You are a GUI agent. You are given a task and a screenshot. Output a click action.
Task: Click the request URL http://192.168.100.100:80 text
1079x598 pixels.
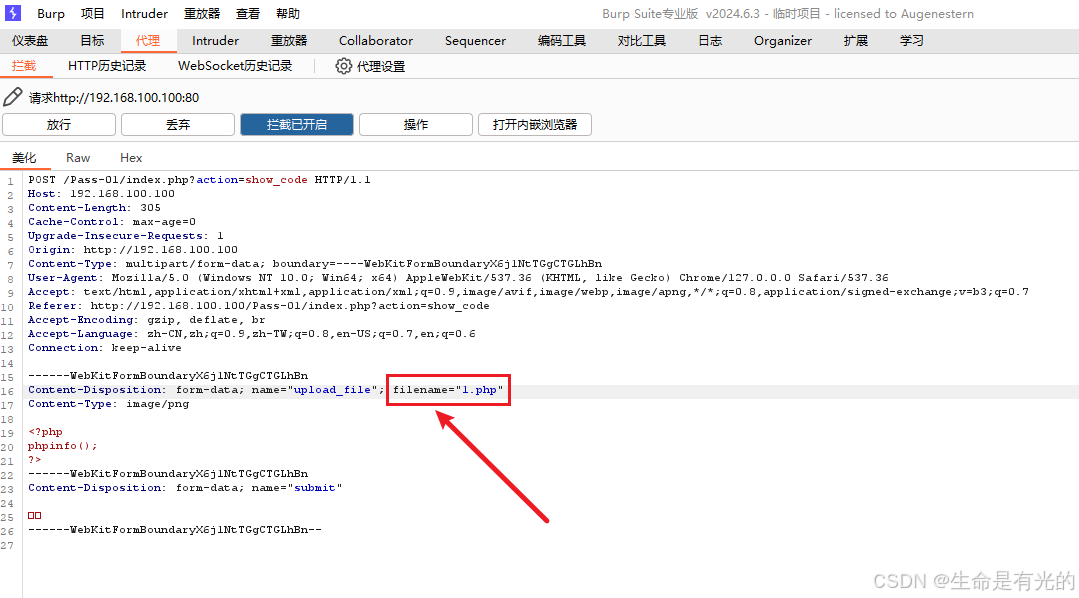[126, 98]
